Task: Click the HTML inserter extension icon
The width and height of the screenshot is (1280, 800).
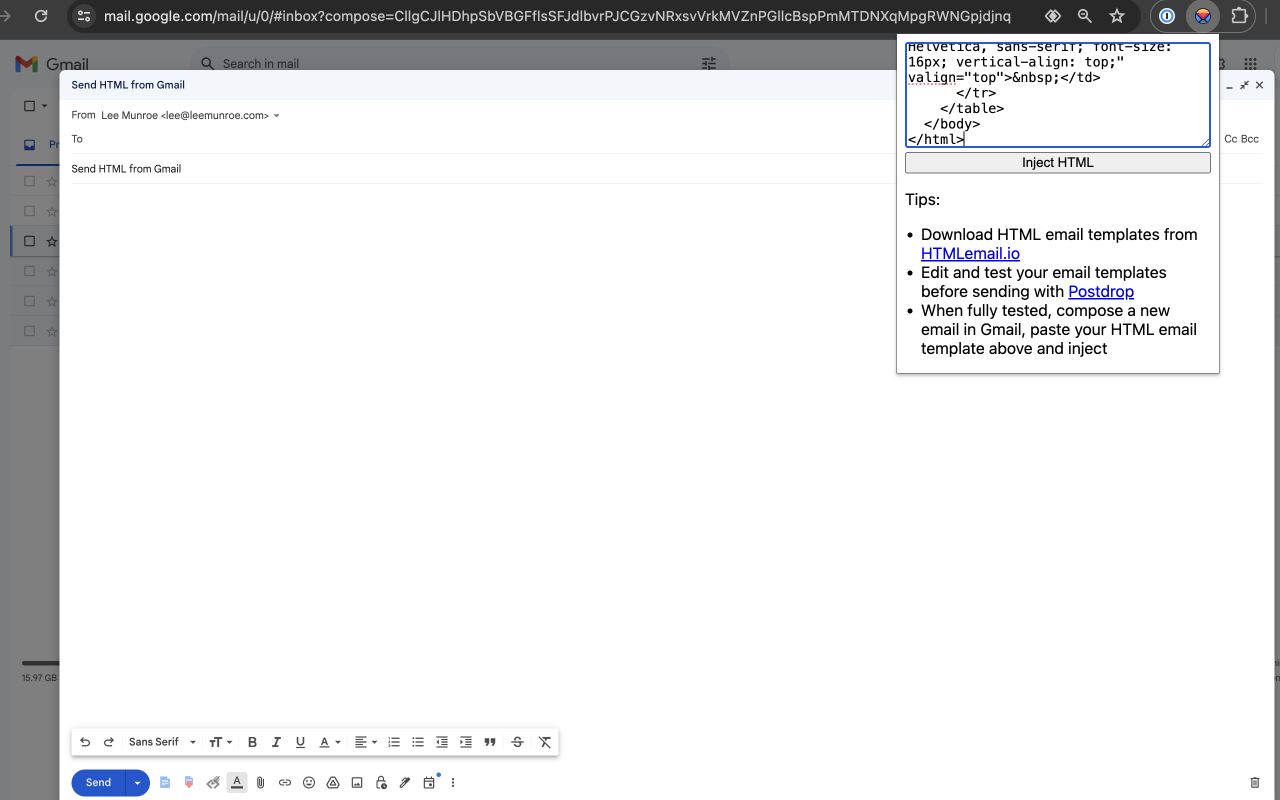Action: (x=1203, y=16)
